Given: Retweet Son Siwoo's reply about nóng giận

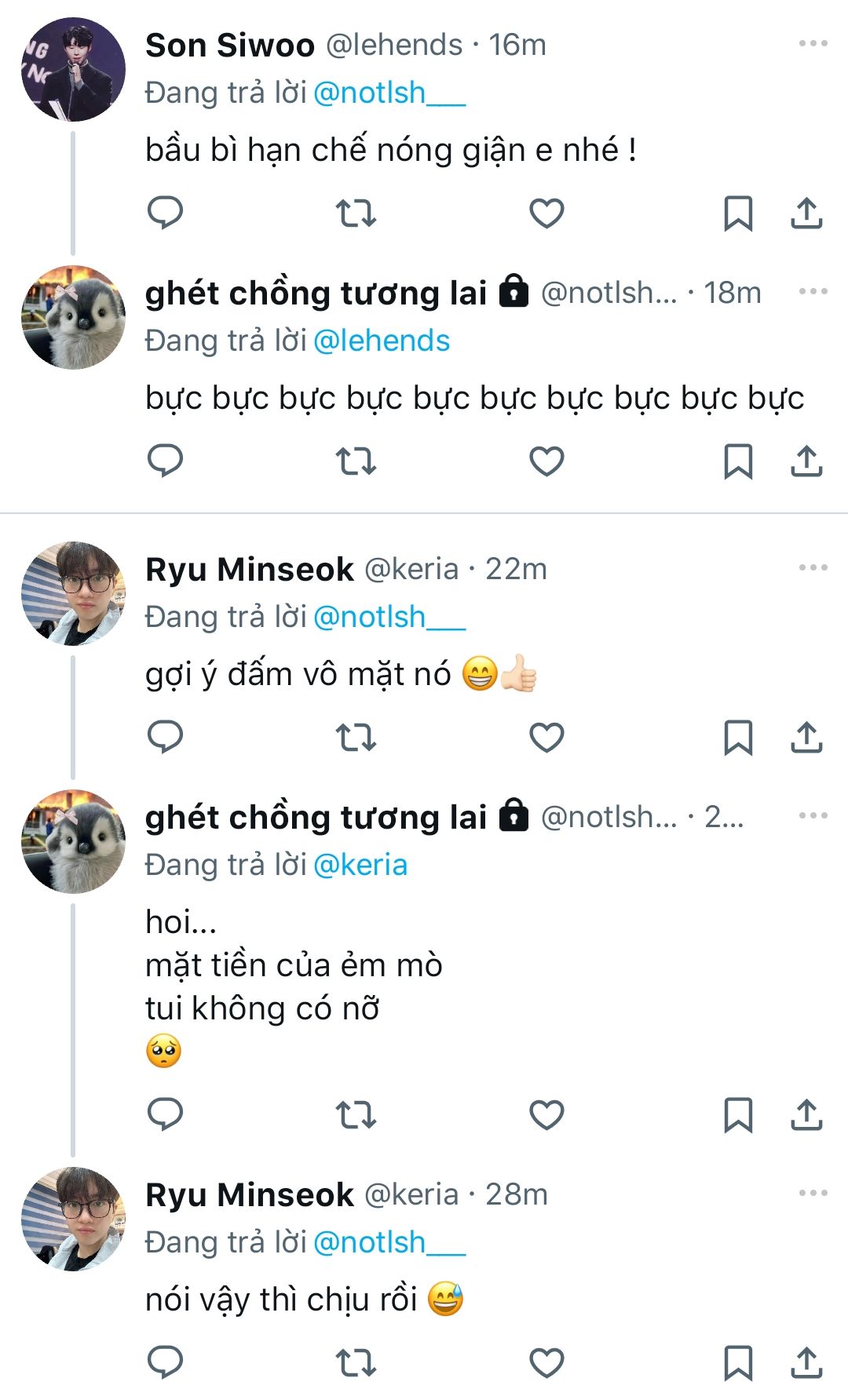Looking at the screenshot, I should [356, 213].
